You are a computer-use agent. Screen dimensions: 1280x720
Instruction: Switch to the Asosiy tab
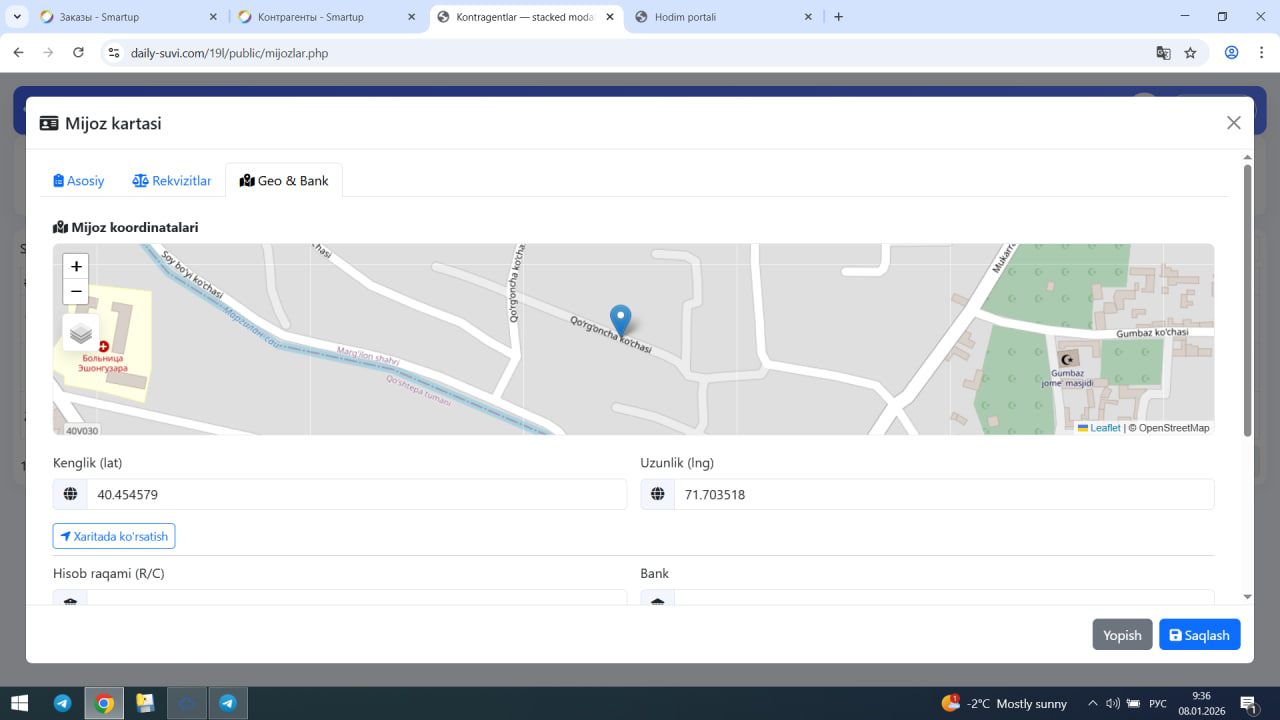coord(79,181)
